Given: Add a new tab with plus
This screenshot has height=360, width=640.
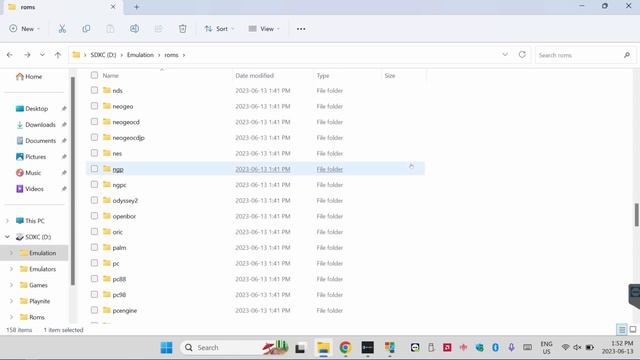Looking at the screenshot, I should pos(136,7).
